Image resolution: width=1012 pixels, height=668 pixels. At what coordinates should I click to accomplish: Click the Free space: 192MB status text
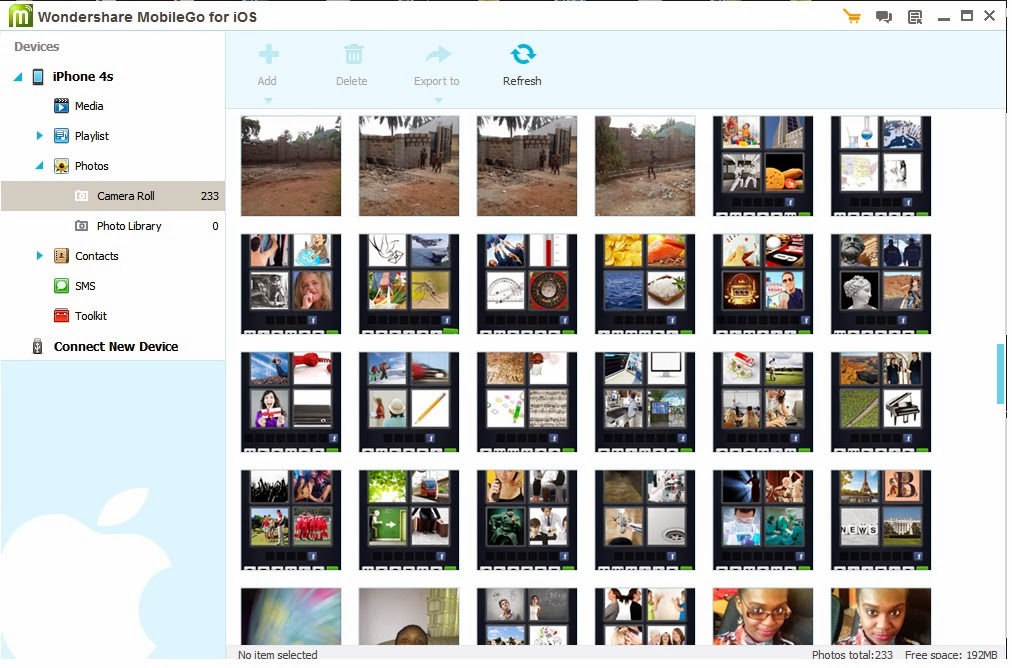click(x=951, y=655)
